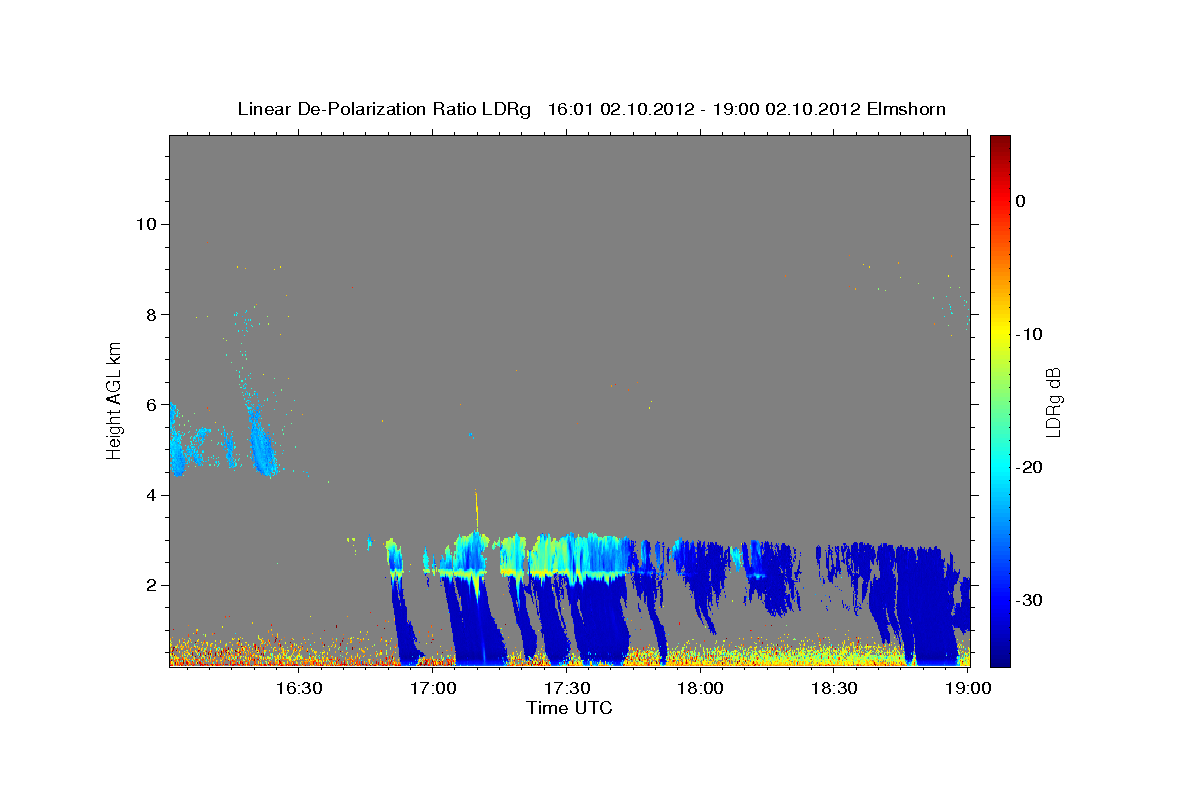Click the '17:00' time tick label

433,689
